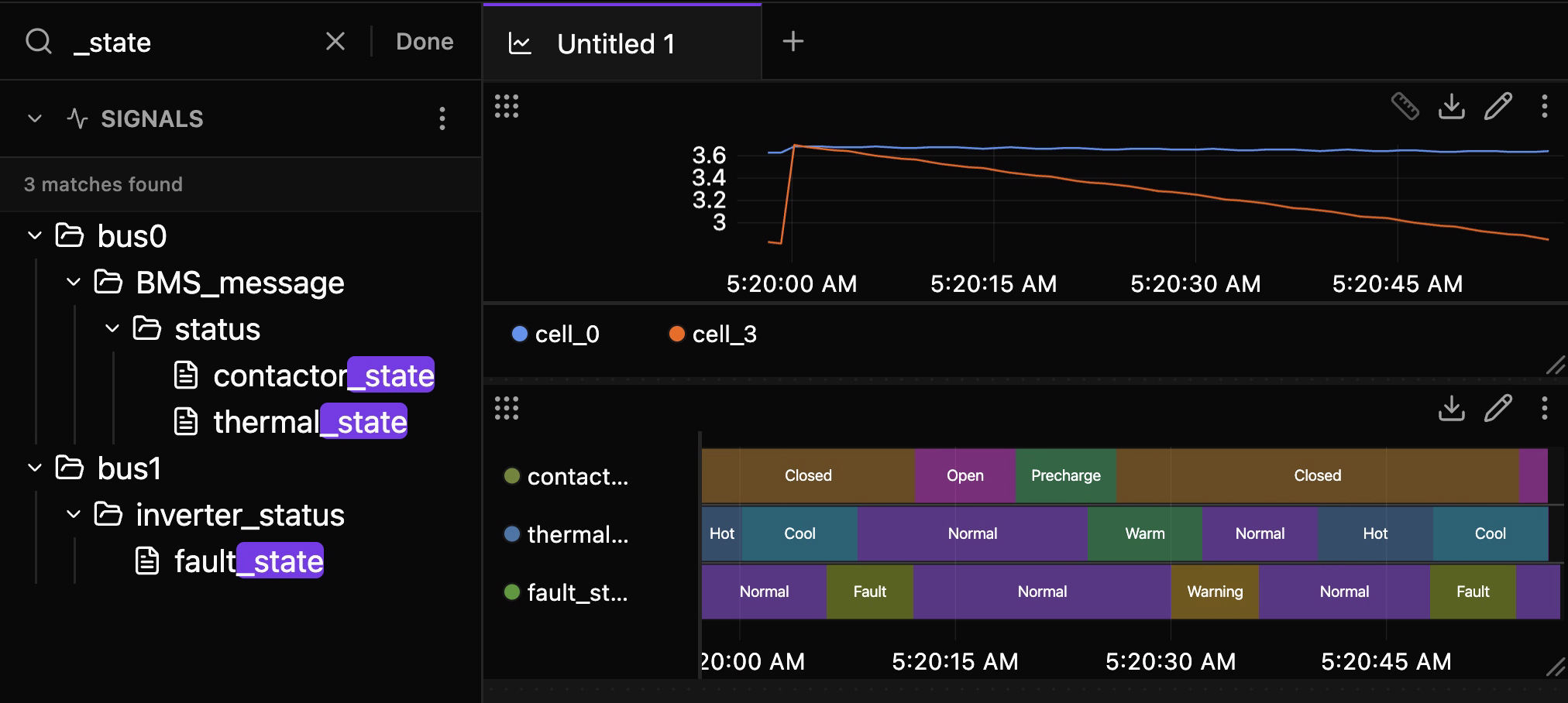This screenshot has width=1568, height=703.
Task: Click the ruler measure icon on top chart
Action: point(1405,106)
